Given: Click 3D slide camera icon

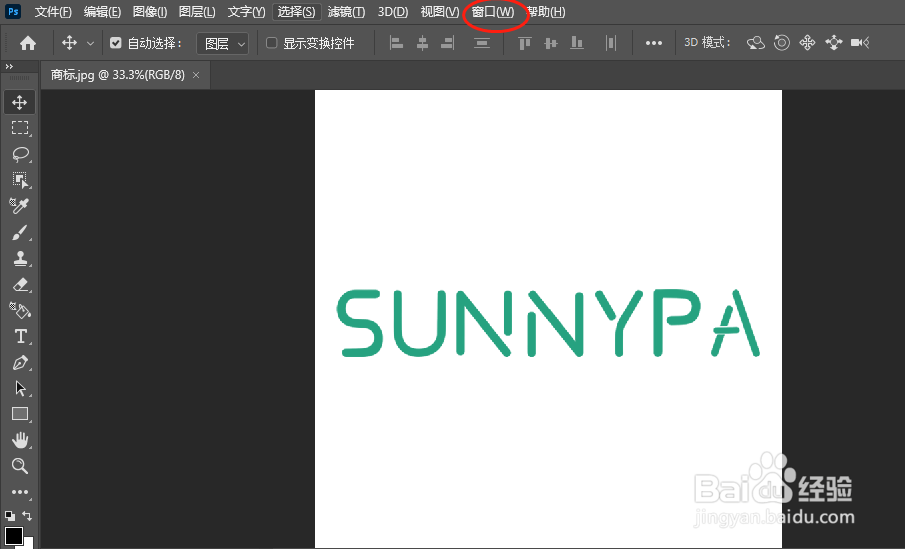Looking at the screenshot, I should click(x=833, y=43).
